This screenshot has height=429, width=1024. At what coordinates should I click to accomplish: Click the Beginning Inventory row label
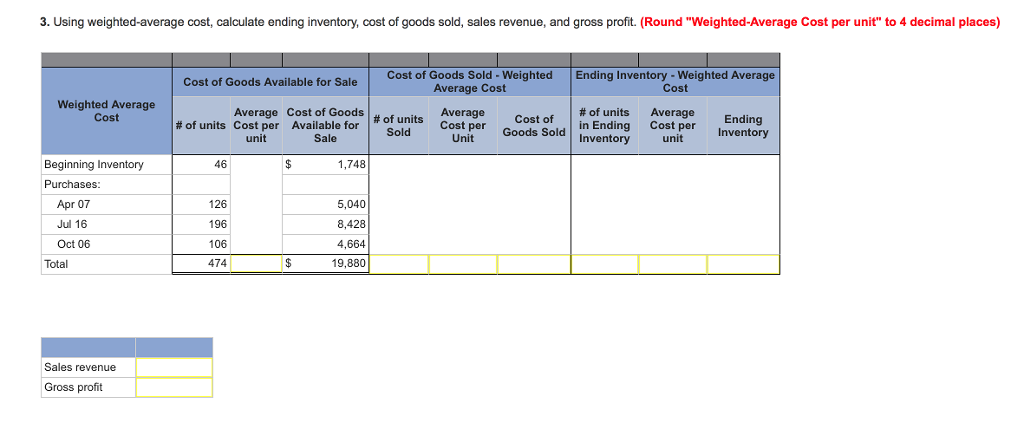click(93, 165)
